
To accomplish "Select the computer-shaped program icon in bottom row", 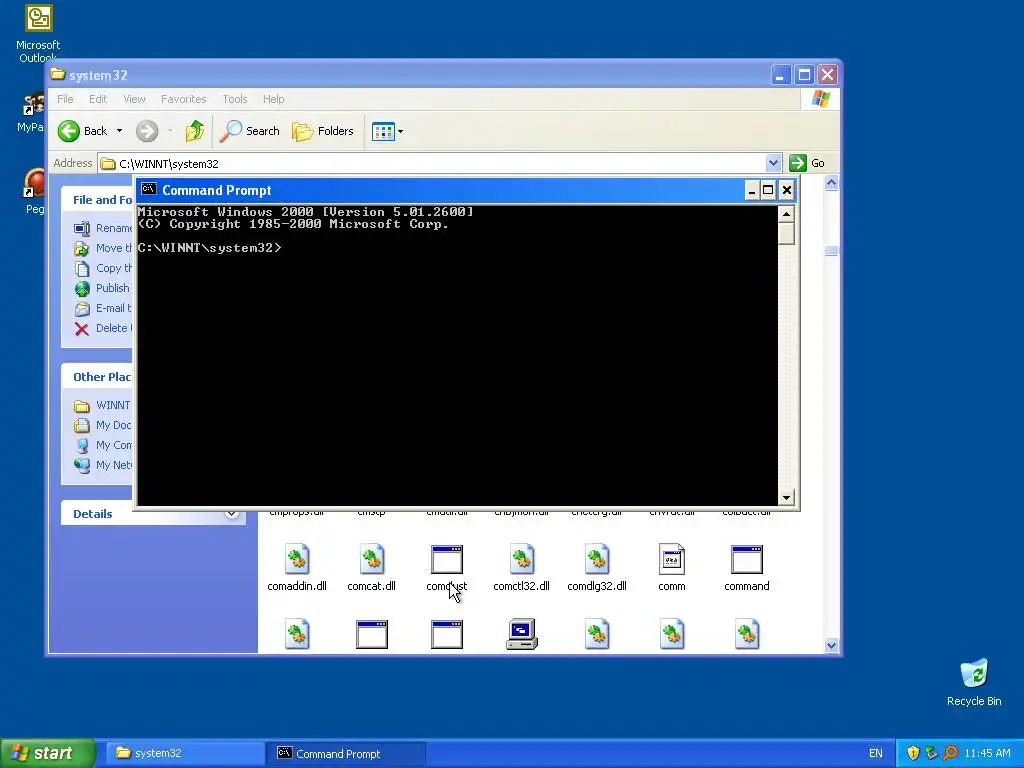I will pos(522,634).
